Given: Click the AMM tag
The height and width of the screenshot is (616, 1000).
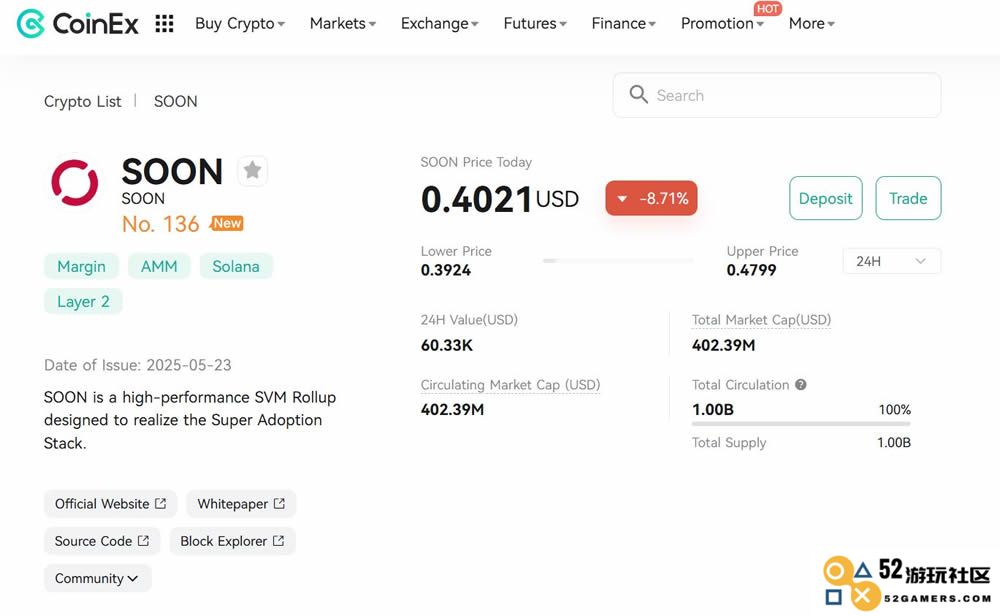Looking at the screenshot, I should (159, 266).
